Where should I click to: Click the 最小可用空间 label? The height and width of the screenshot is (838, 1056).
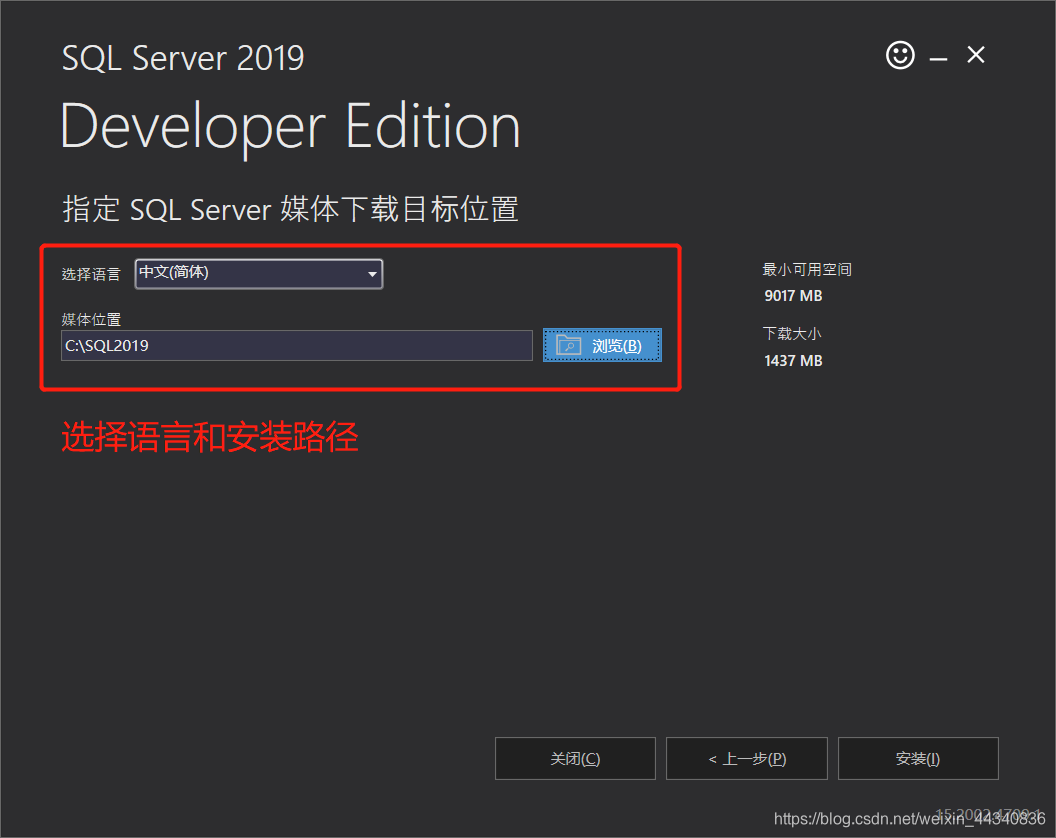coord(807,269)
